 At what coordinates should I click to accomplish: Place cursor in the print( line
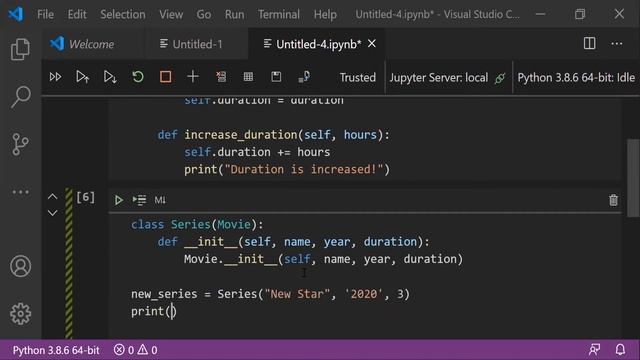pos(153,311)
